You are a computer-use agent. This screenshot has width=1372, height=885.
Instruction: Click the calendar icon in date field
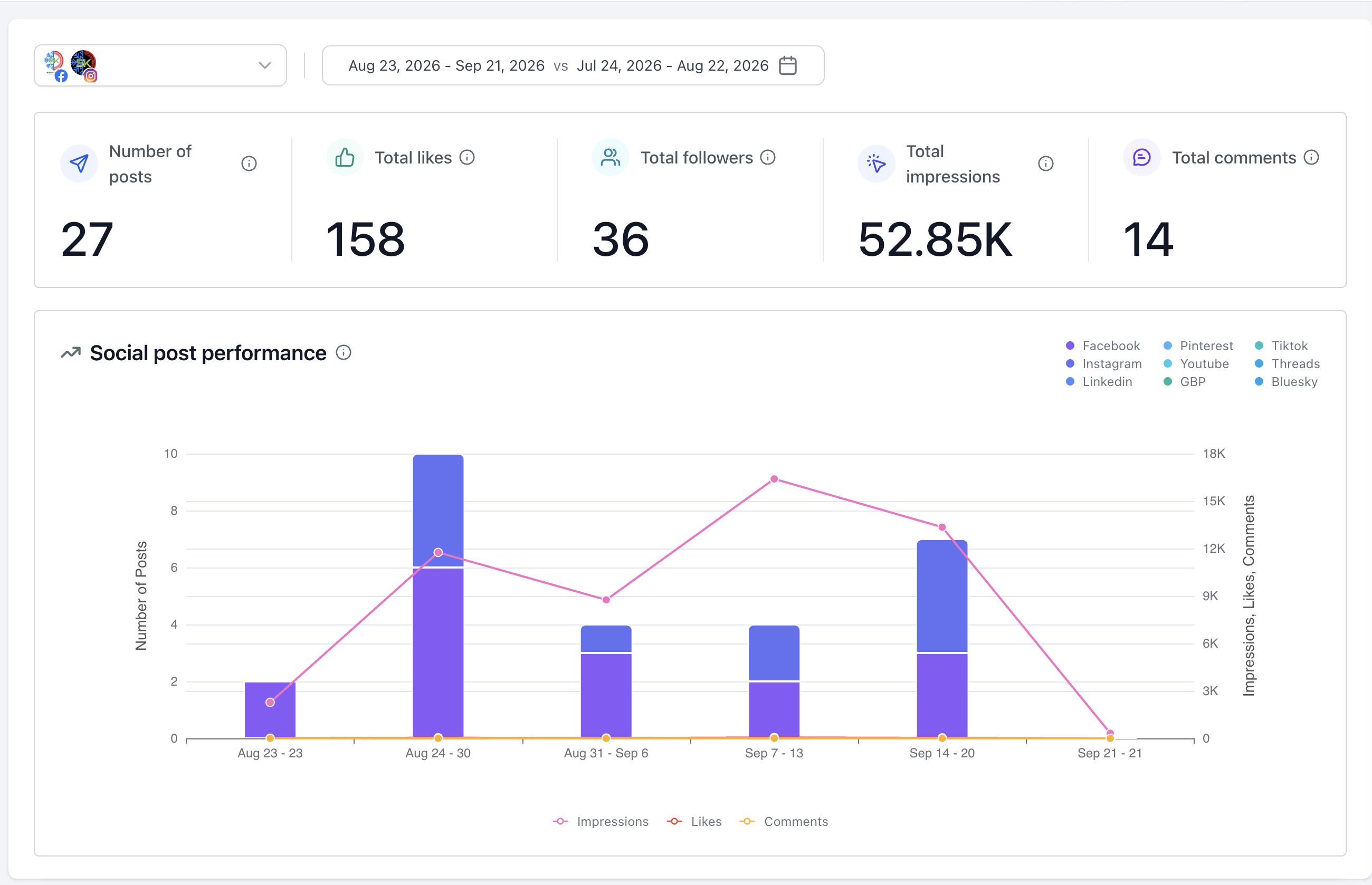[x=787, y=65]
